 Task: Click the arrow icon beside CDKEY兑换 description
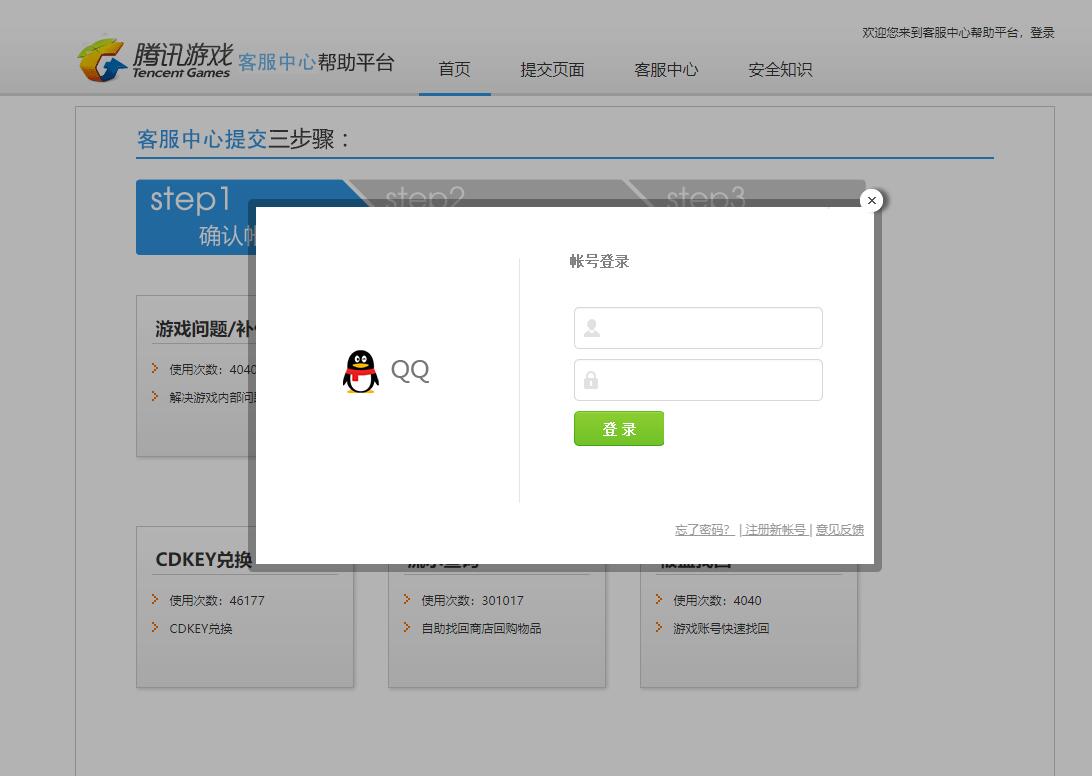point(152,628)
